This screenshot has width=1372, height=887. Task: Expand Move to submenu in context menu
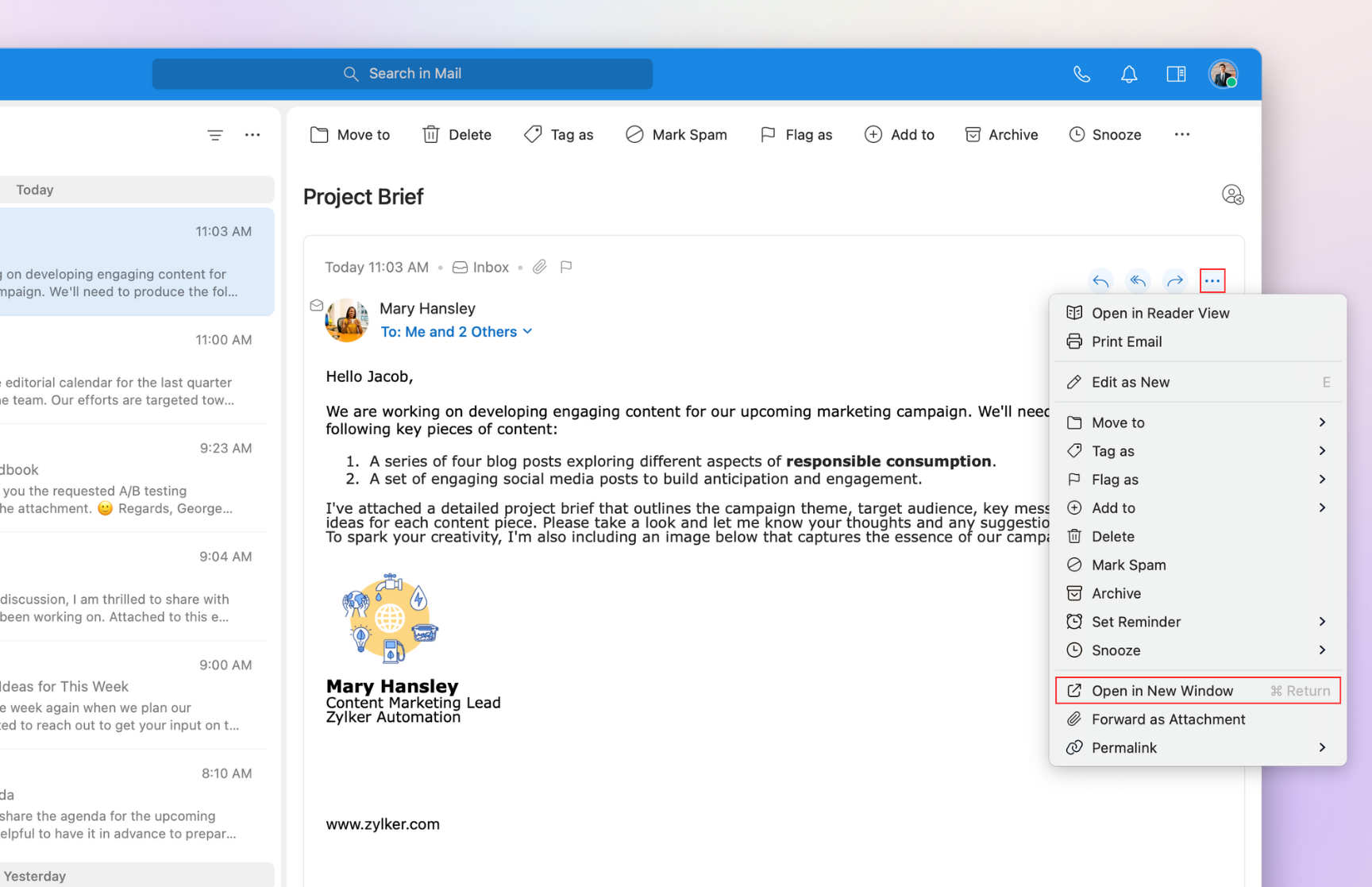pos(1197,422)
